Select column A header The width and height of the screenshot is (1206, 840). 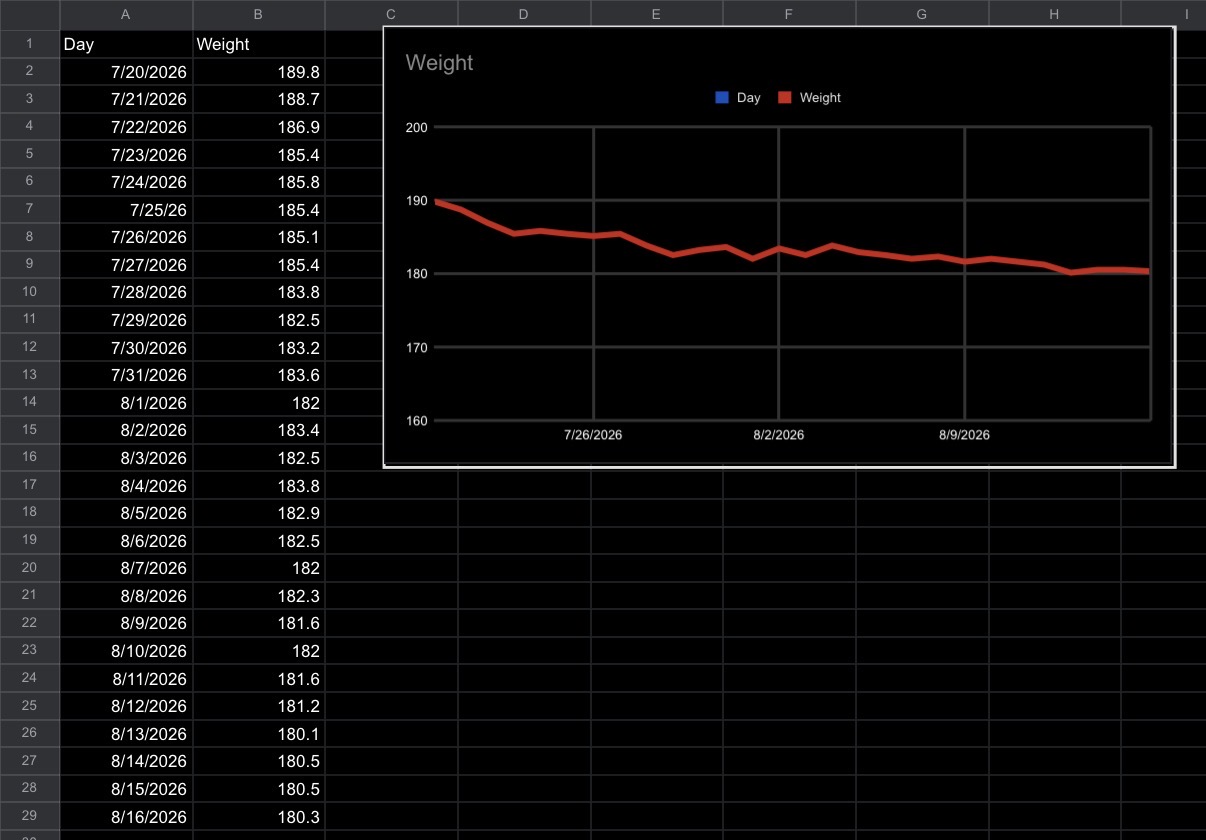[x=126, y=14]
